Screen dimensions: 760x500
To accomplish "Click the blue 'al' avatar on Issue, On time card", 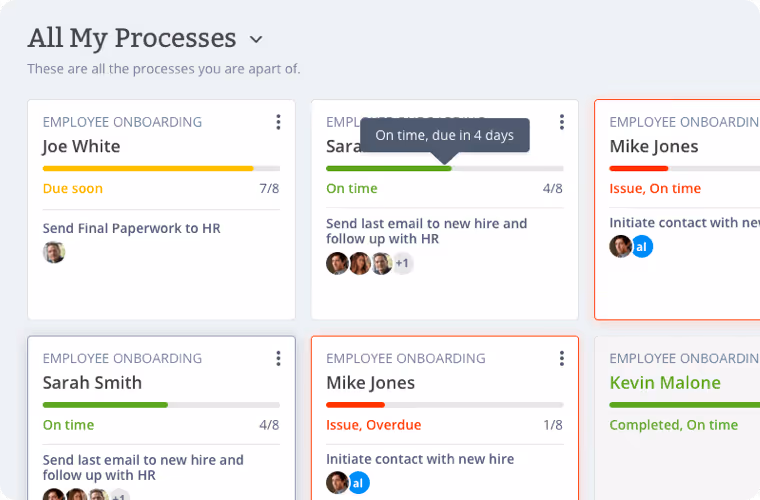I will (x=641, y=247).
